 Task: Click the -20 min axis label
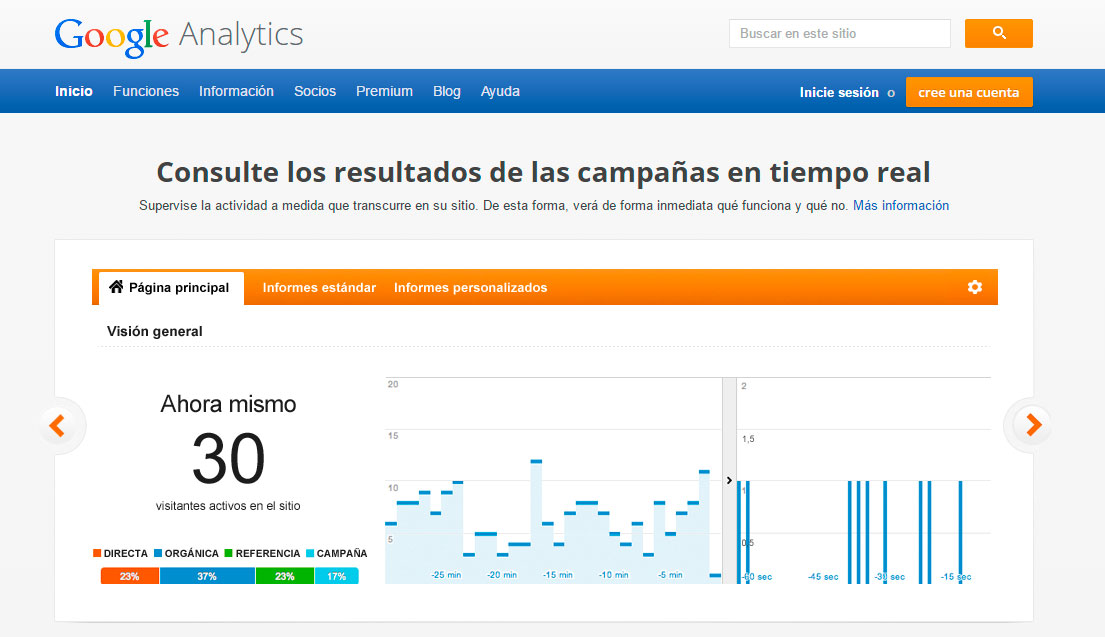tap(502, 575)
